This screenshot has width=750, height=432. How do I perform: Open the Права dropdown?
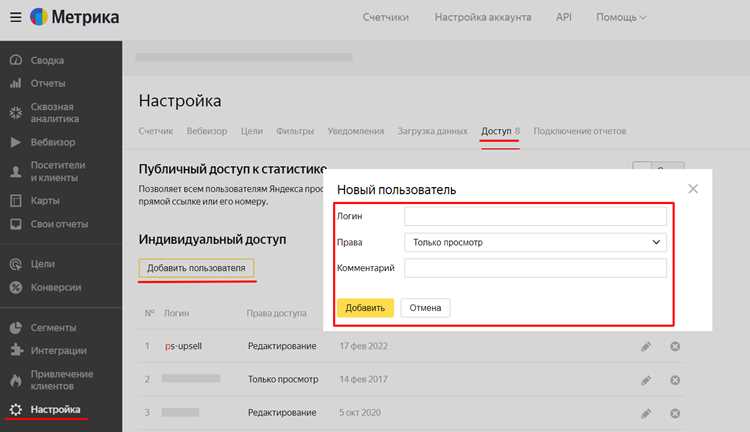pos(535,243)
